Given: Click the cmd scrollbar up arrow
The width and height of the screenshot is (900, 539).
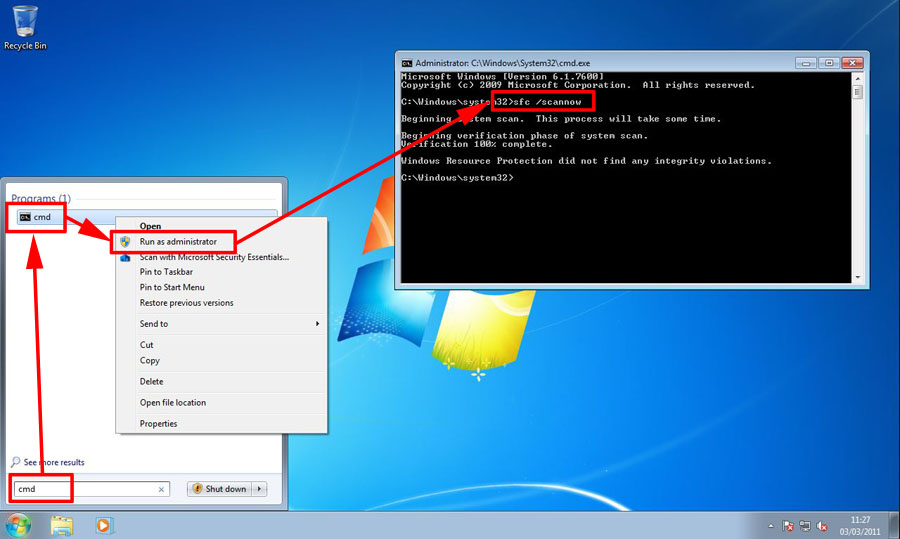Looking at the screenshot, I should (858, 79).
